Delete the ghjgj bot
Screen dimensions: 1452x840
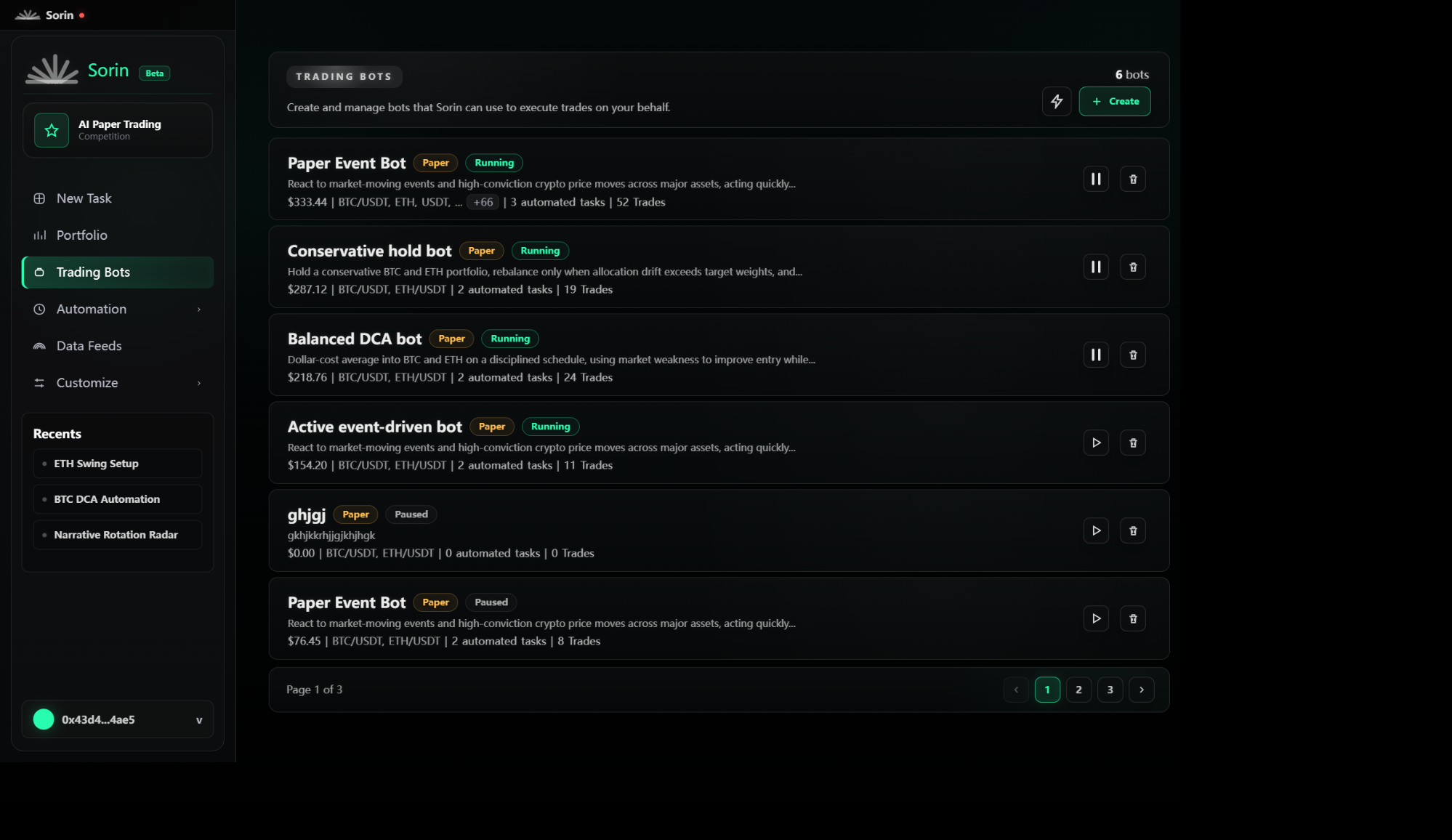click(1133, 530)
